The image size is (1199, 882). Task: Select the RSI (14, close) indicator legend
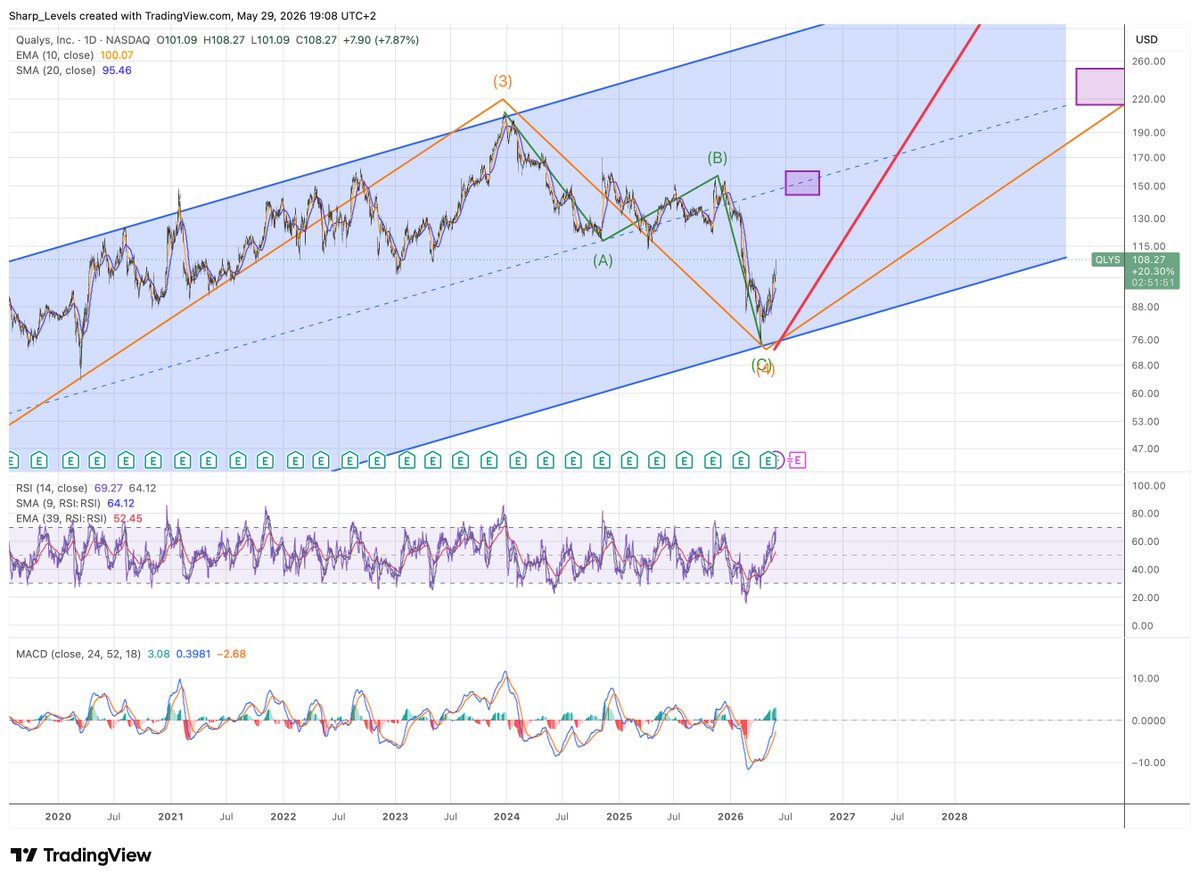point(52,488)
